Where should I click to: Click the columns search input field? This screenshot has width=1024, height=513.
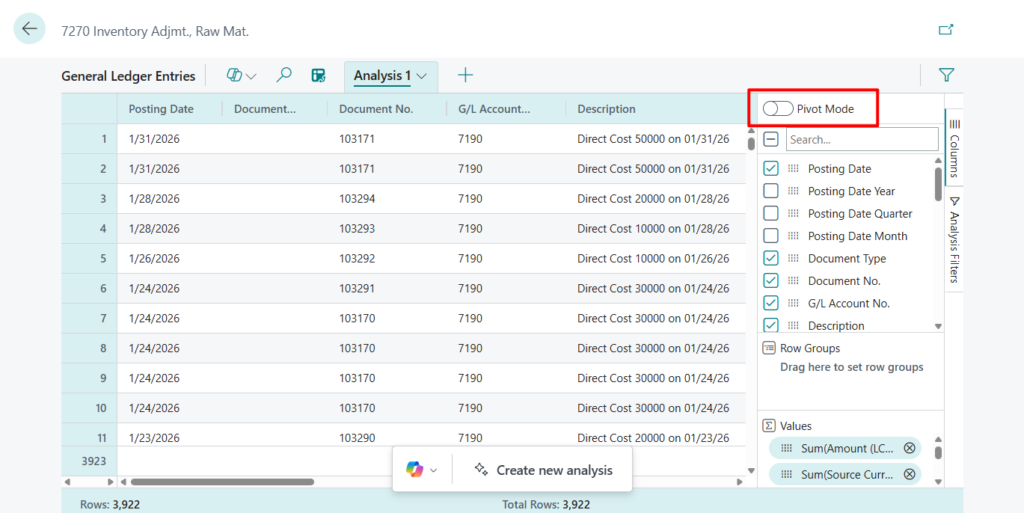tap(861, 139)
